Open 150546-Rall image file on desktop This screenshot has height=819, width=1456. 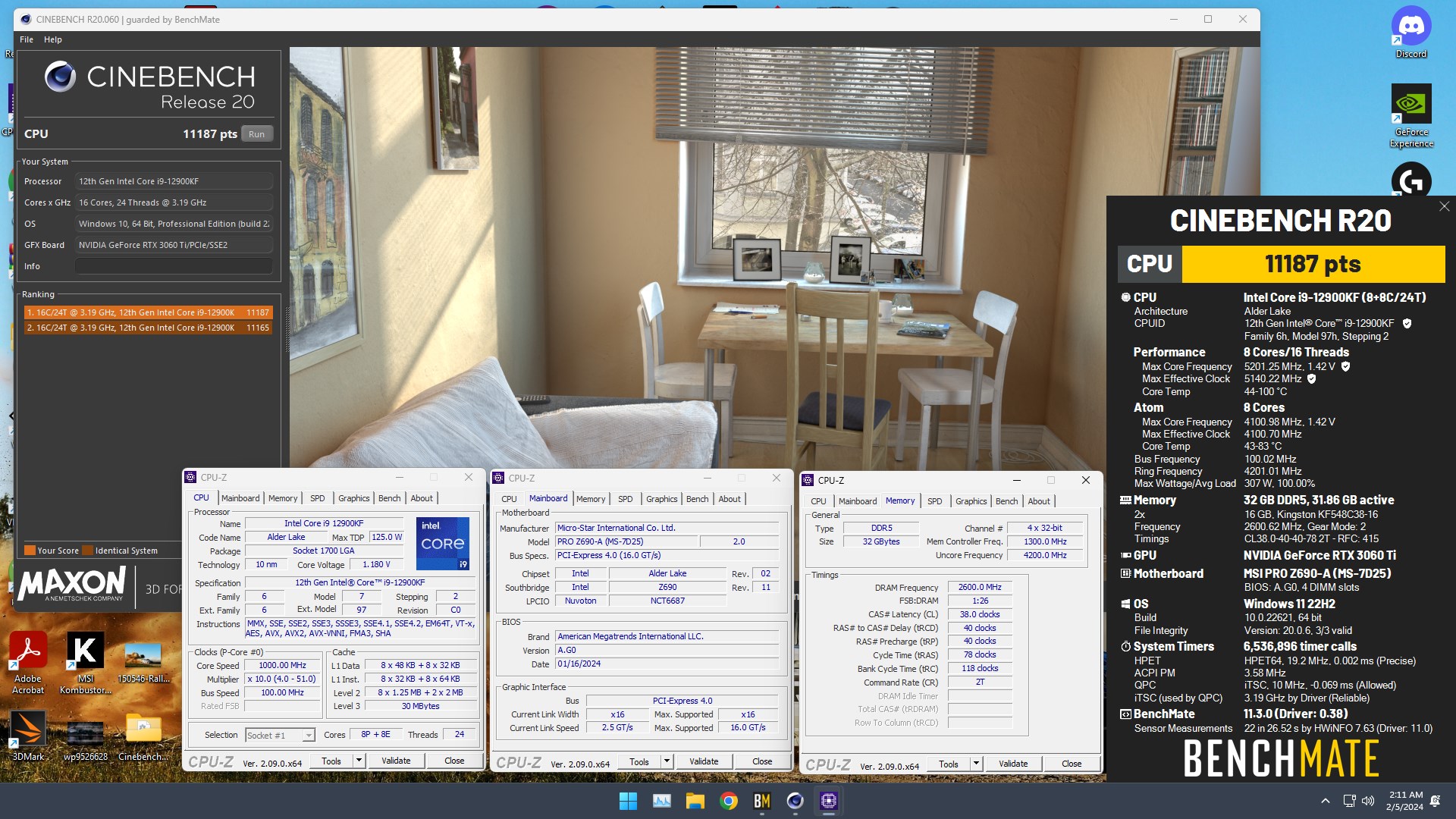pos(143,662)
